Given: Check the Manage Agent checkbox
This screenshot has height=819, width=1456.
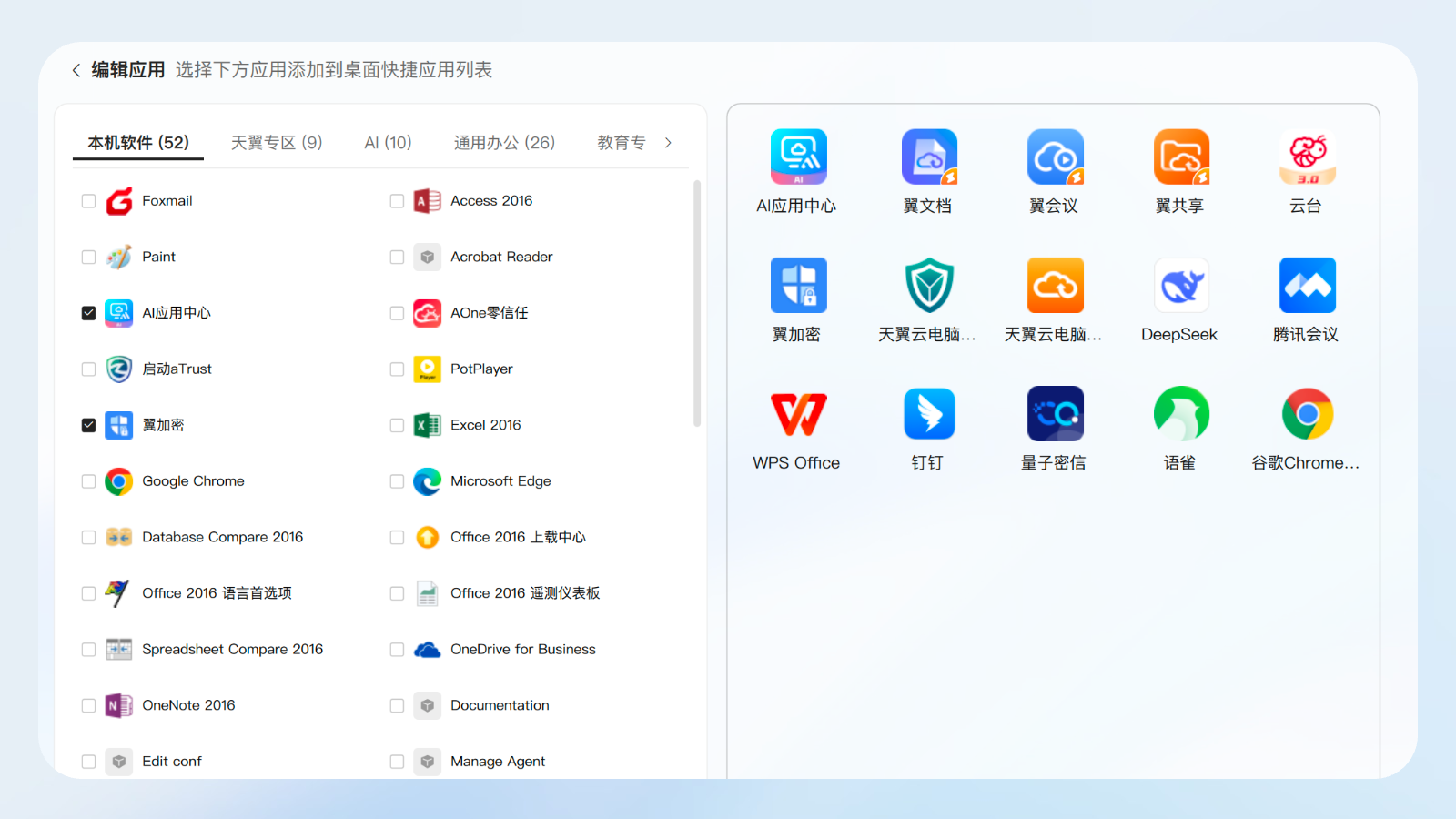Looking at the screenshot, I should 397,762.
